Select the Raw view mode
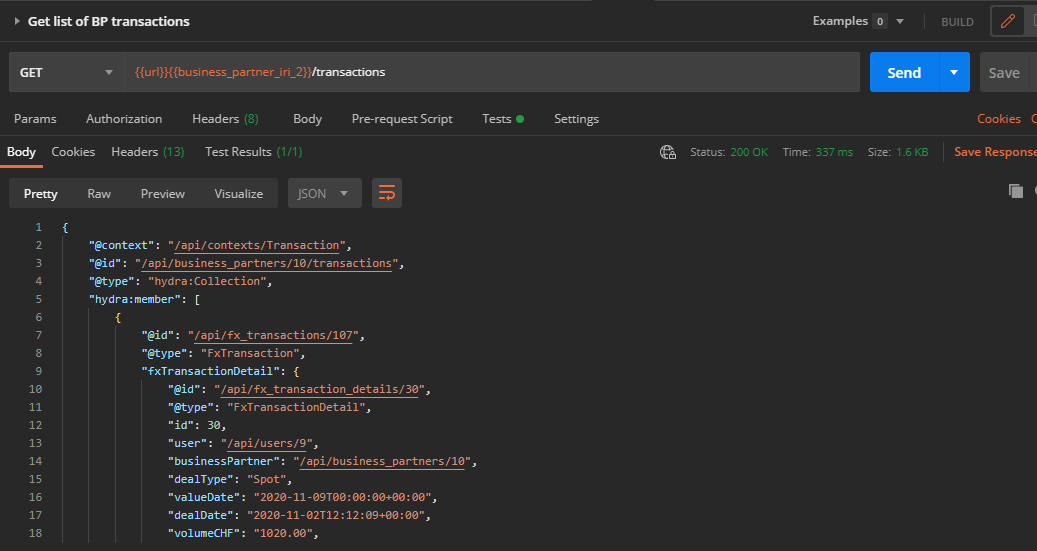This screenshot has width=1037, height=551. [99, 193]
